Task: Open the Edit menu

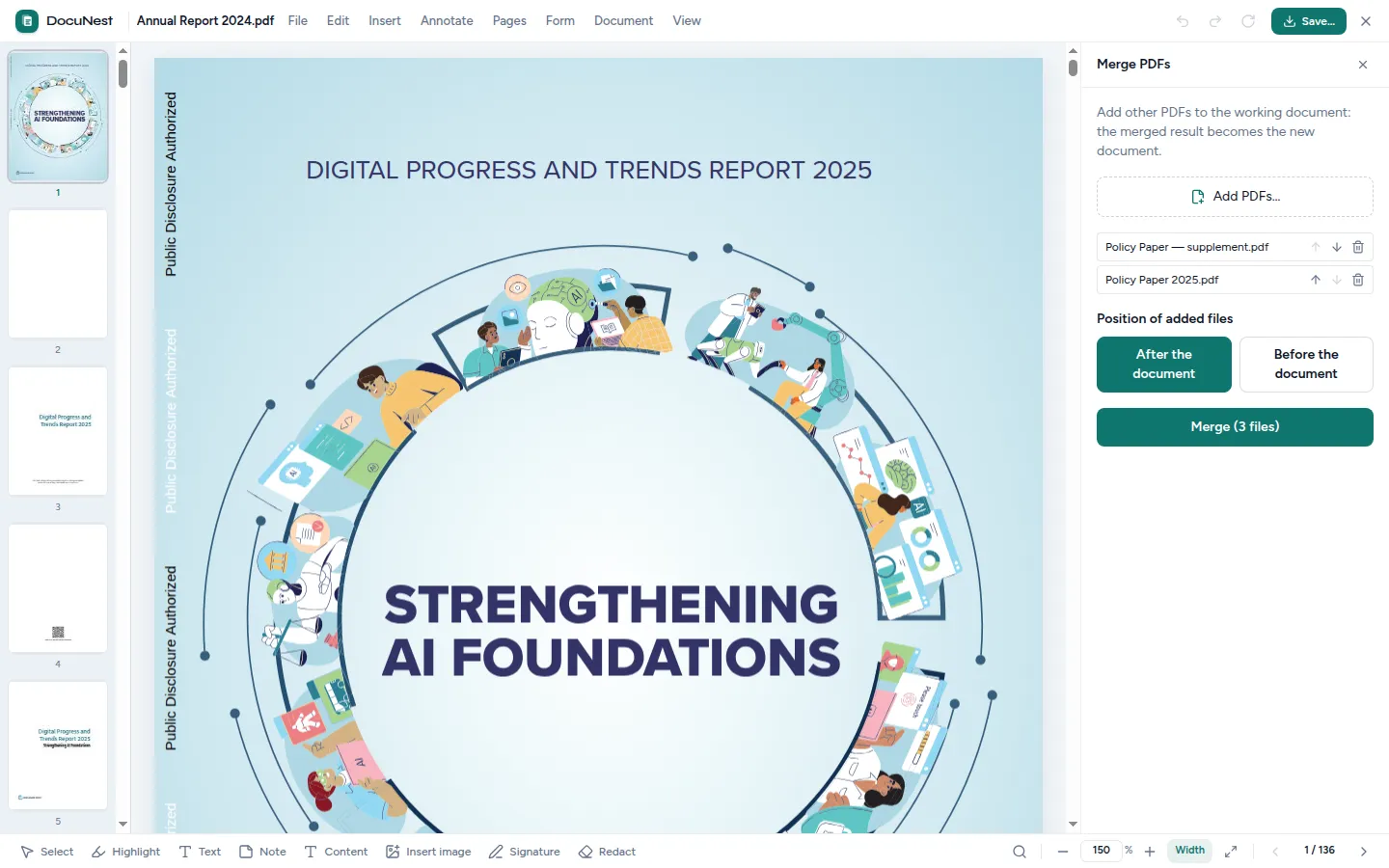Action: click(x=338, y=21)
